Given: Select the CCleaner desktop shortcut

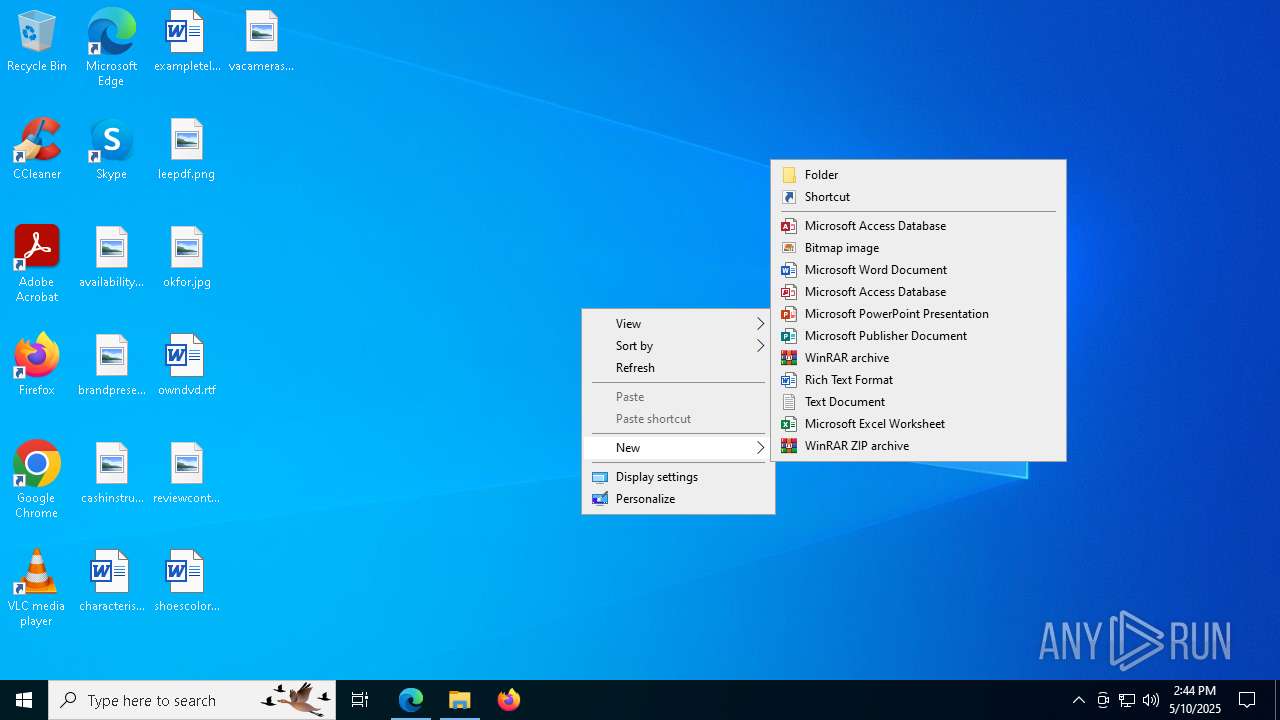Looking at the screenshot, I should click(37, 150).
